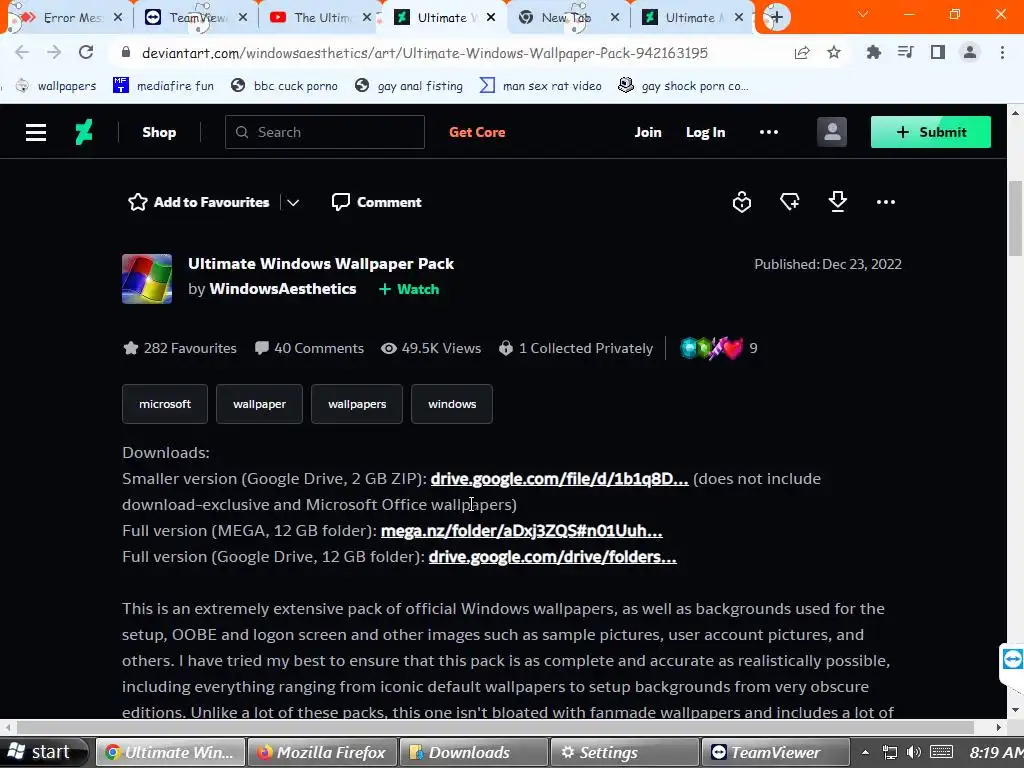Click the TeamViewer side panel icon
Screen dimensions: 1024x768
pyautogui.click(x=1013, y=659)
